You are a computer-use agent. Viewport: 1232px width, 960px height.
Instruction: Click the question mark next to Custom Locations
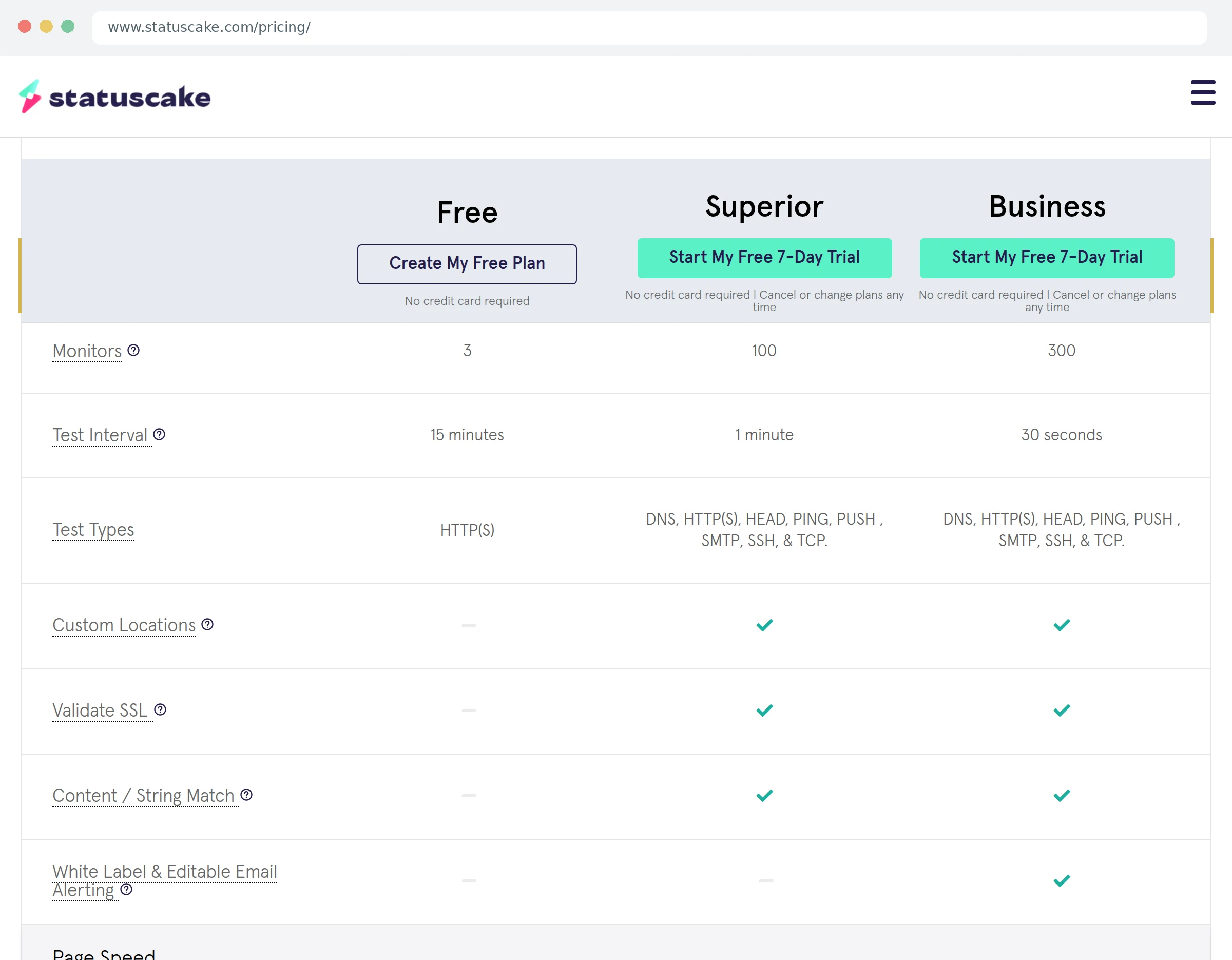(x=207, y=624)
